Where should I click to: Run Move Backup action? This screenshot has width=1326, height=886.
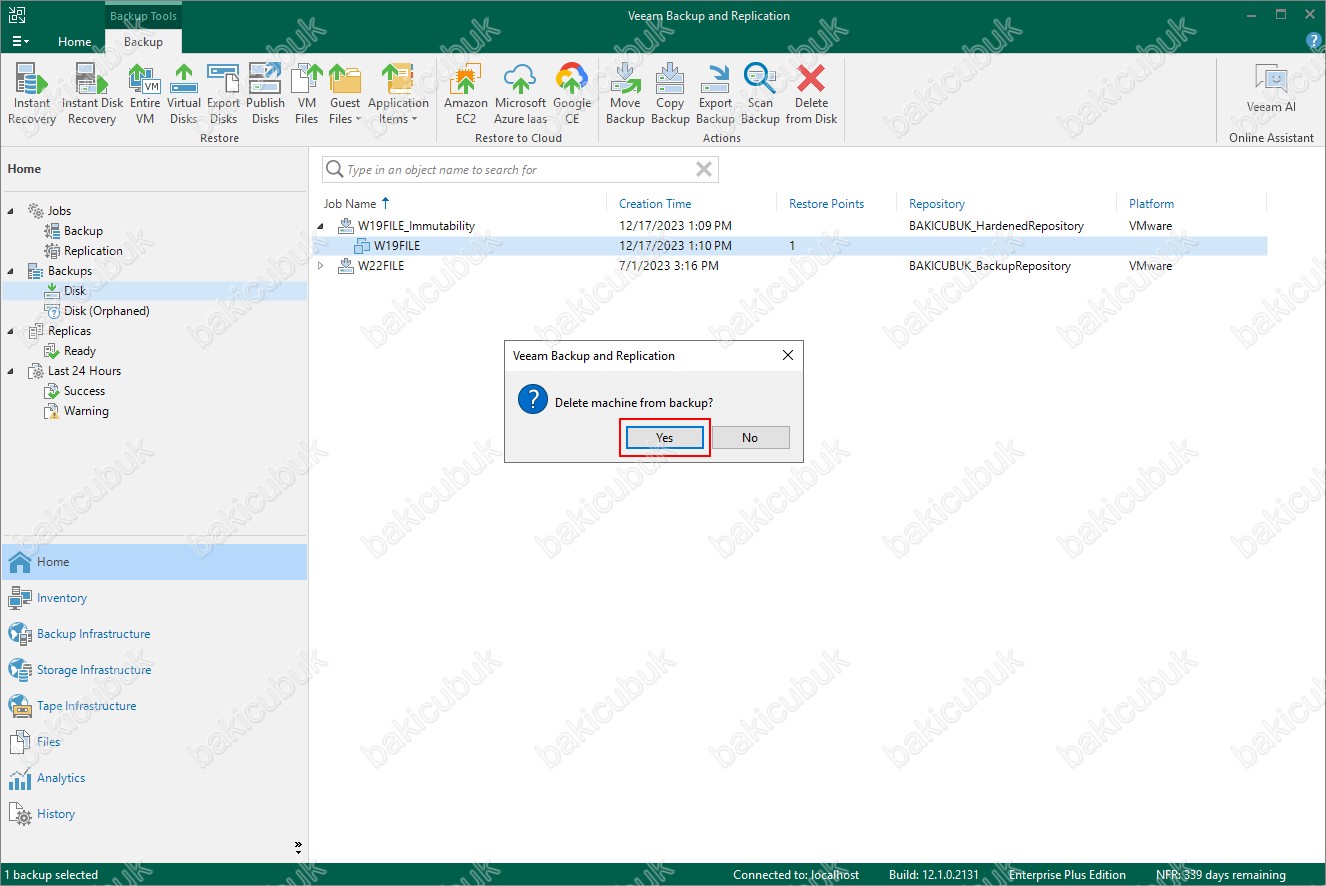625,94
